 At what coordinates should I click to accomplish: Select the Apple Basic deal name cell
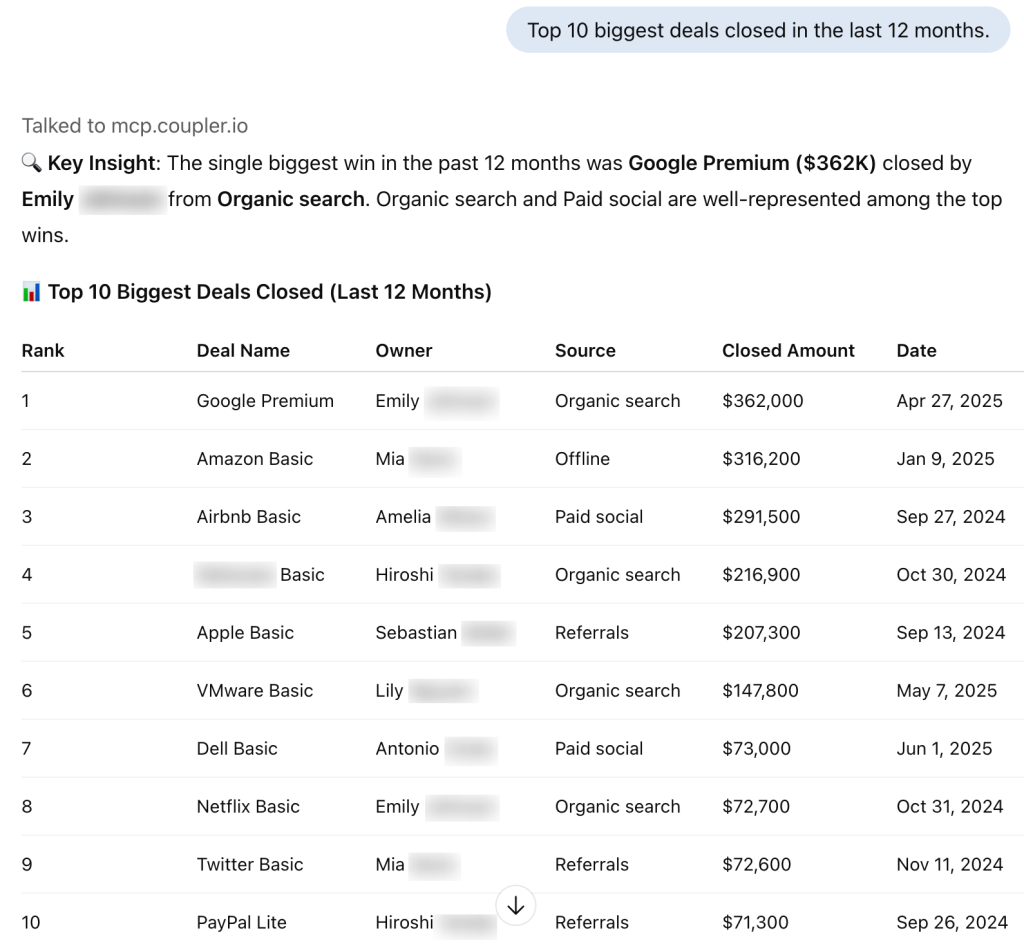(245, 633)
